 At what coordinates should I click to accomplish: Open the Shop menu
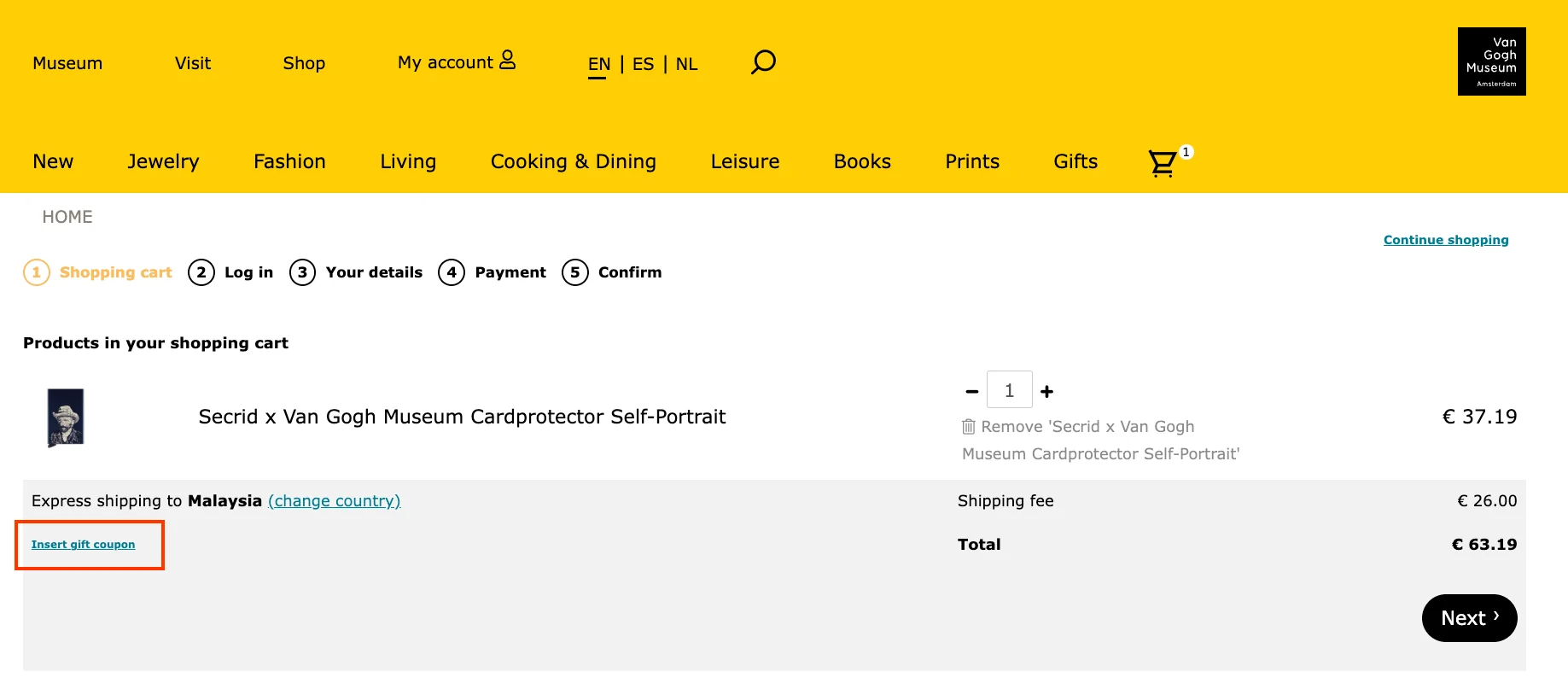(x=304, y=63)
